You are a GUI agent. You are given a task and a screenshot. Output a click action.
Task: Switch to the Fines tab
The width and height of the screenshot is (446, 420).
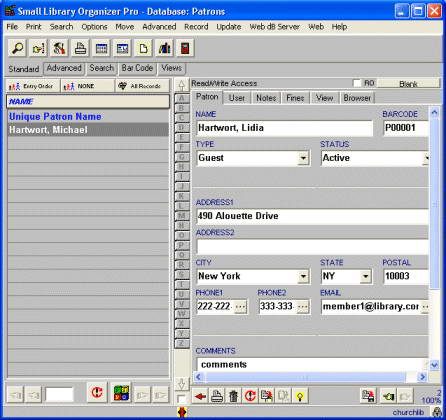point(295,98)
